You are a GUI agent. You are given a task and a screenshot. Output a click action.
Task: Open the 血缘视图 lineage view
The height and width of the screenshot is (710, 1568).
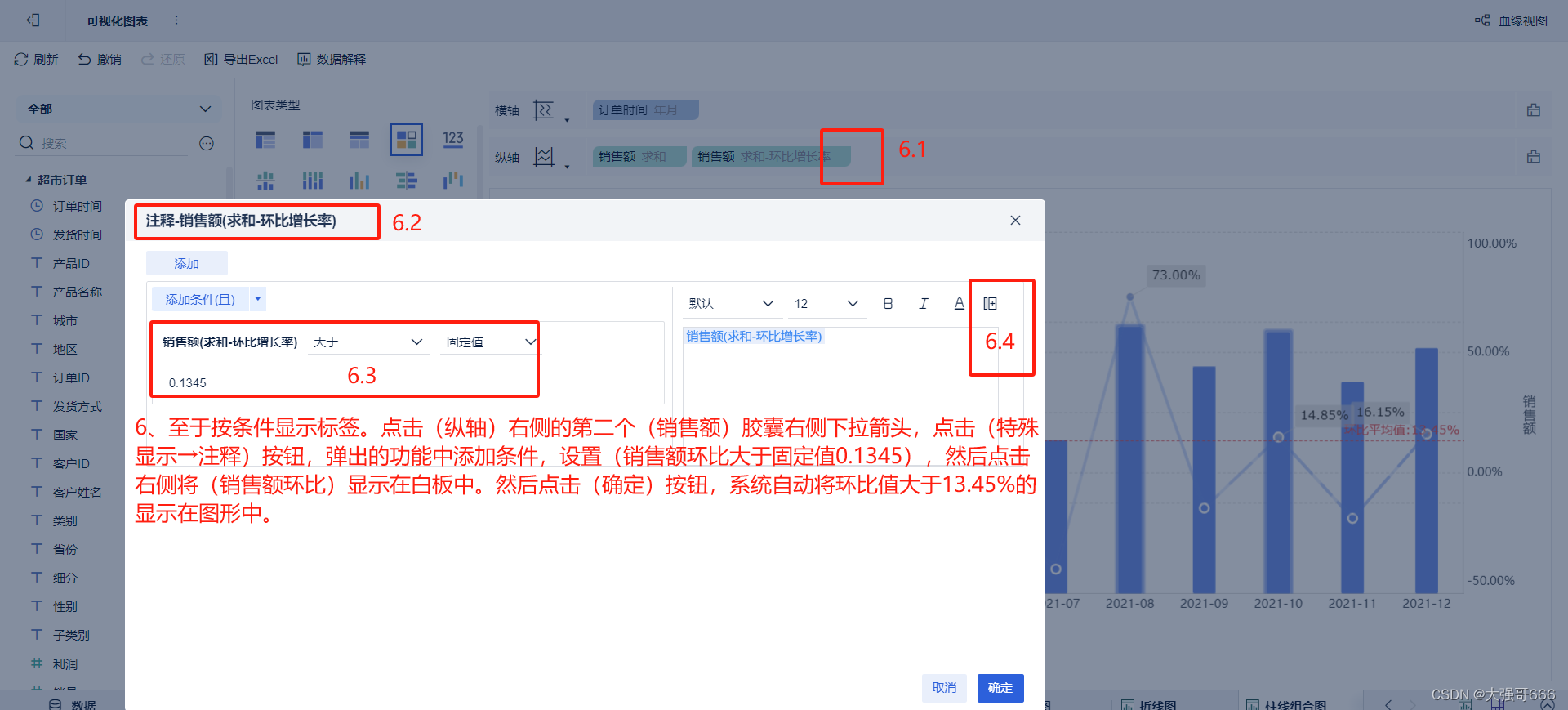[x=1511, y=20]
